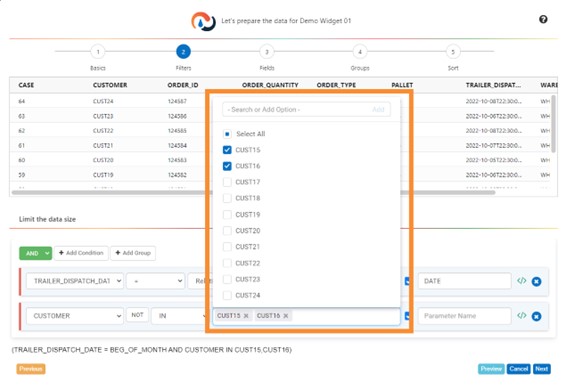This screenshot has width=566, height=390.
Task: Uncheck the CUST16 option
Action: pos(227,166)
